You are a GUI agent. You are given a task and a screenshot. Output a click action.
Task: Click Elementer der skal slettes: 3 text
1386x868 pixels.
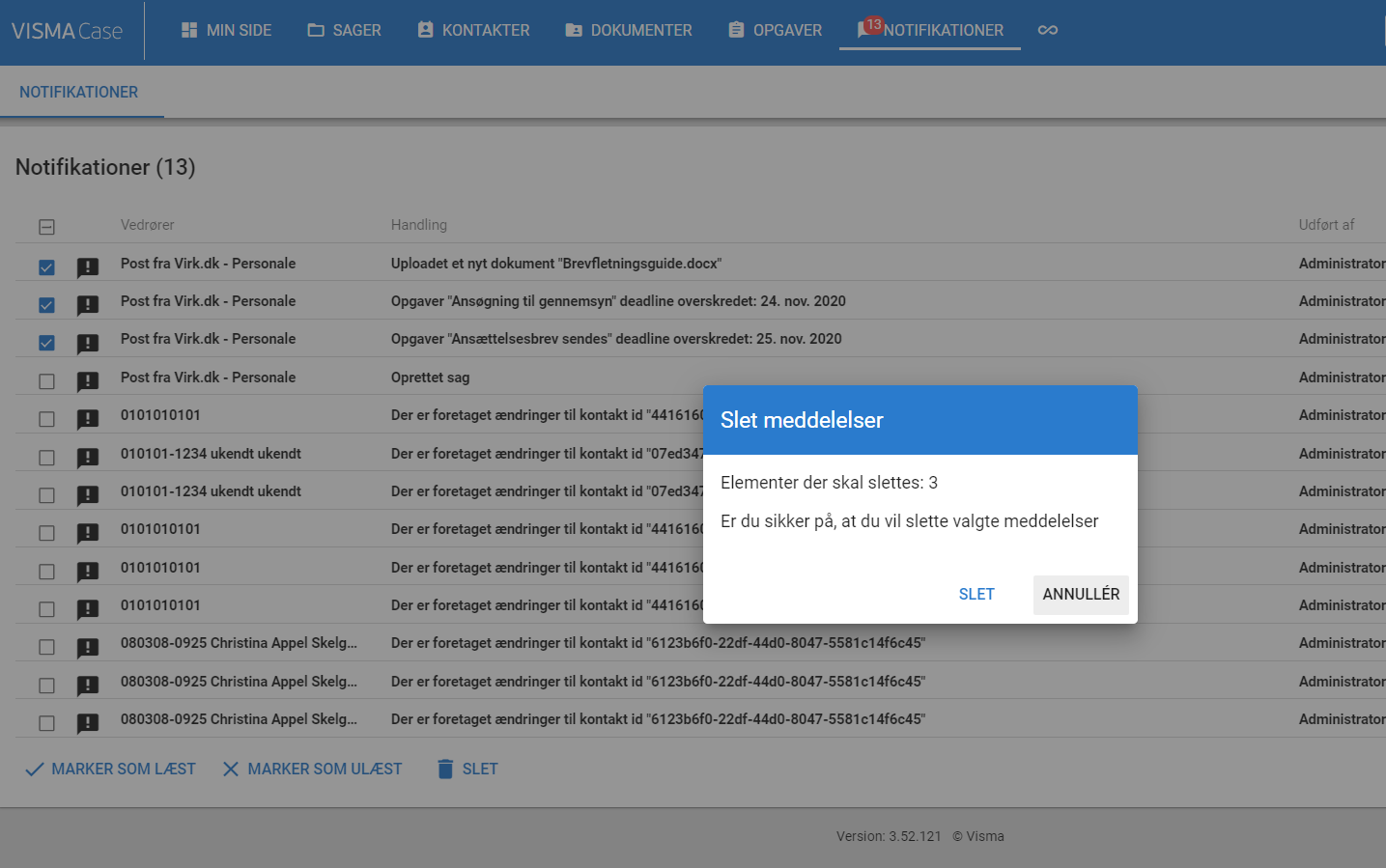[829, 483]
